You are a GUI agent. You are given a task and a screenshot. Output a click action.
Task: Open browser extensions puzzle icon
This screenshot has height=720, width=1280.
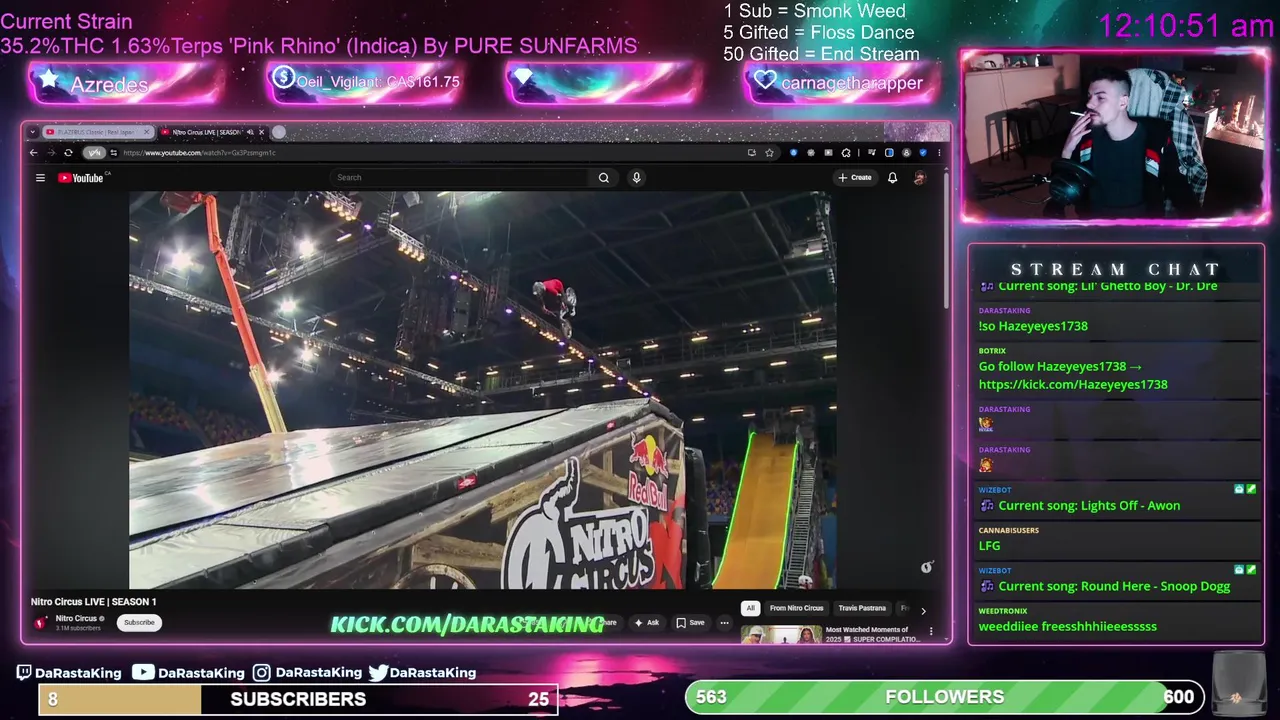coord(846,153)
